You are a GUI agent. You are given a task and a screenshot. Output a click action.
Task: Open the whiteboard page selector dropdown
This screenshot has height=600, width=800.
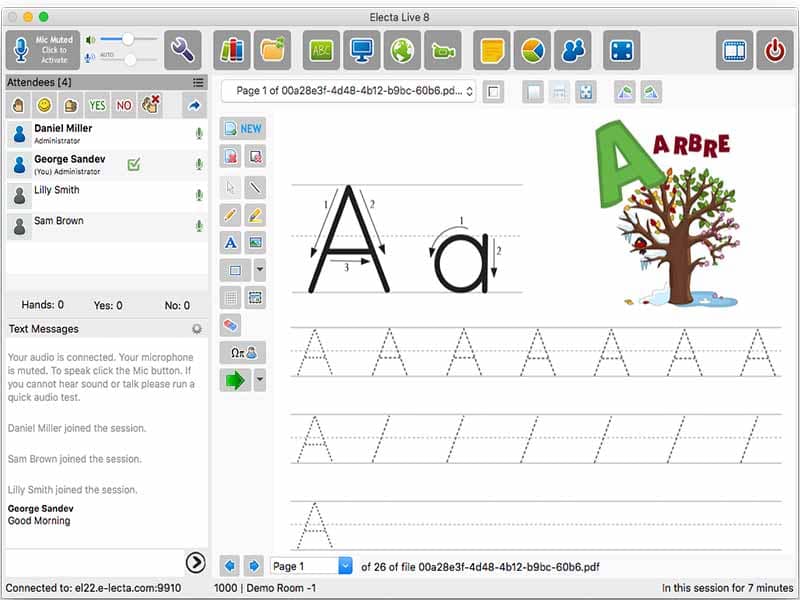tap(349, 91)
